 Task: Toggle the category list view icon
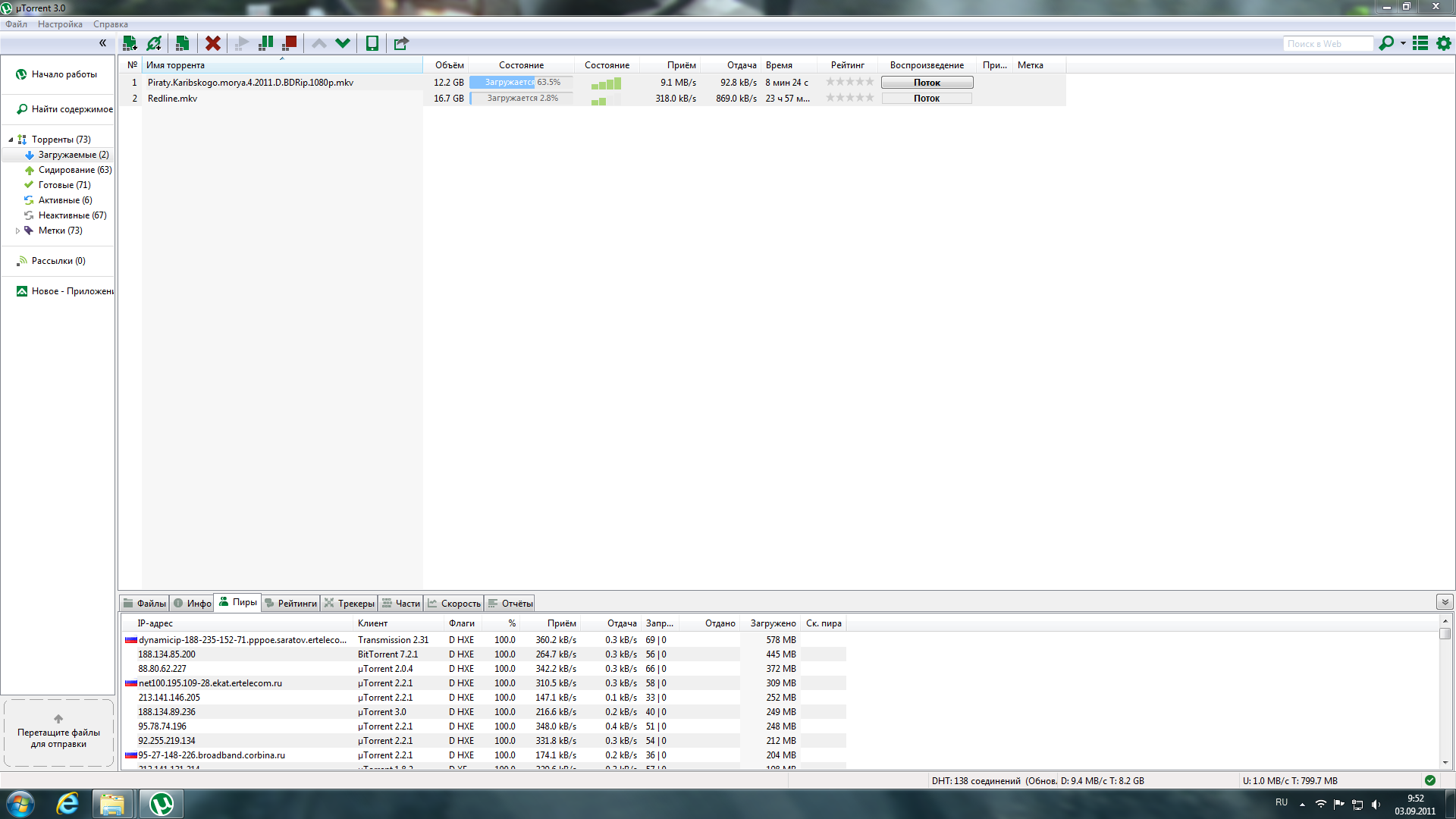tap(1420, 43)
